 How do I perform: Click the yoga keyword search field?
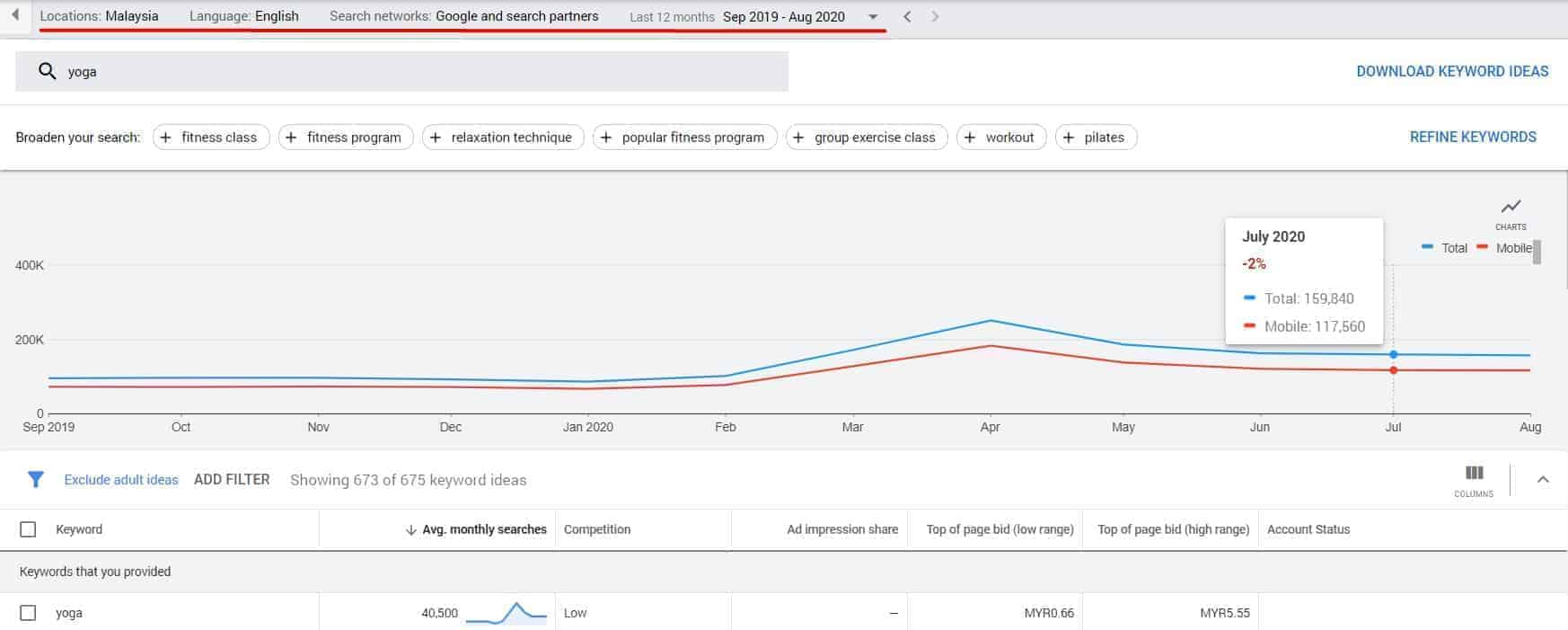coord(401,71)
